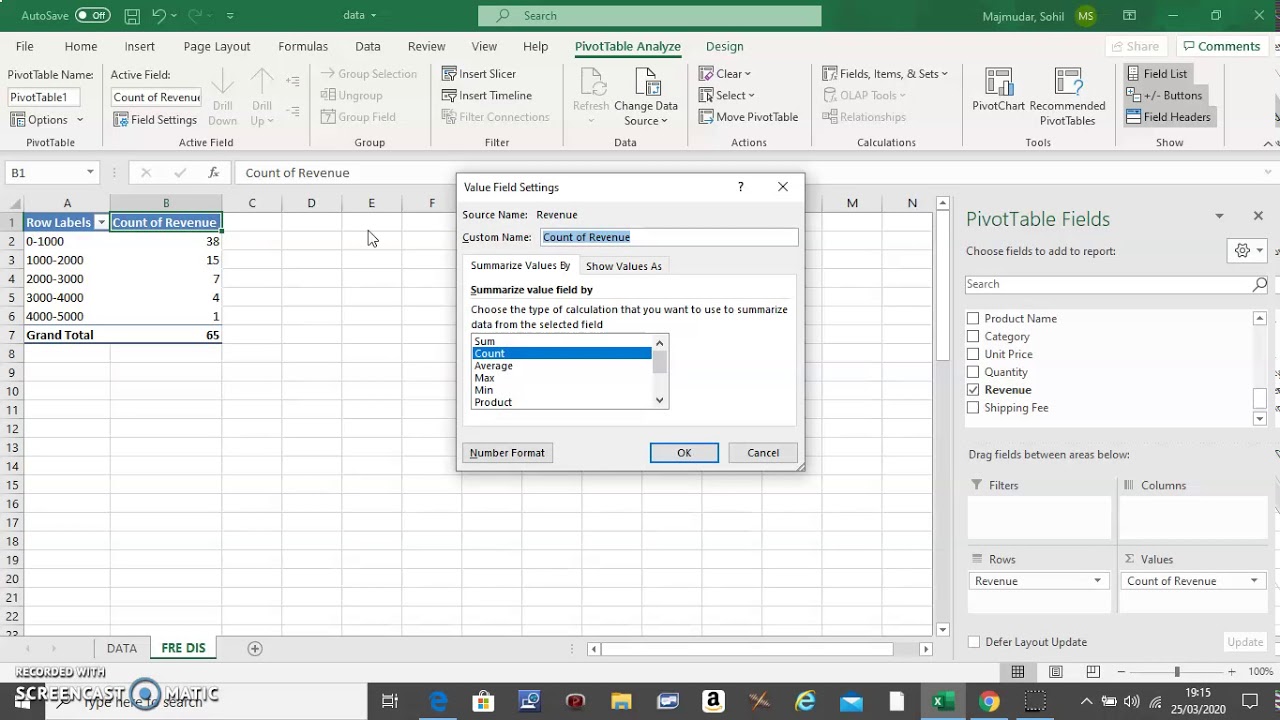Click the Custom Name input field
The image size is (1280, 720).
[669, 237]
